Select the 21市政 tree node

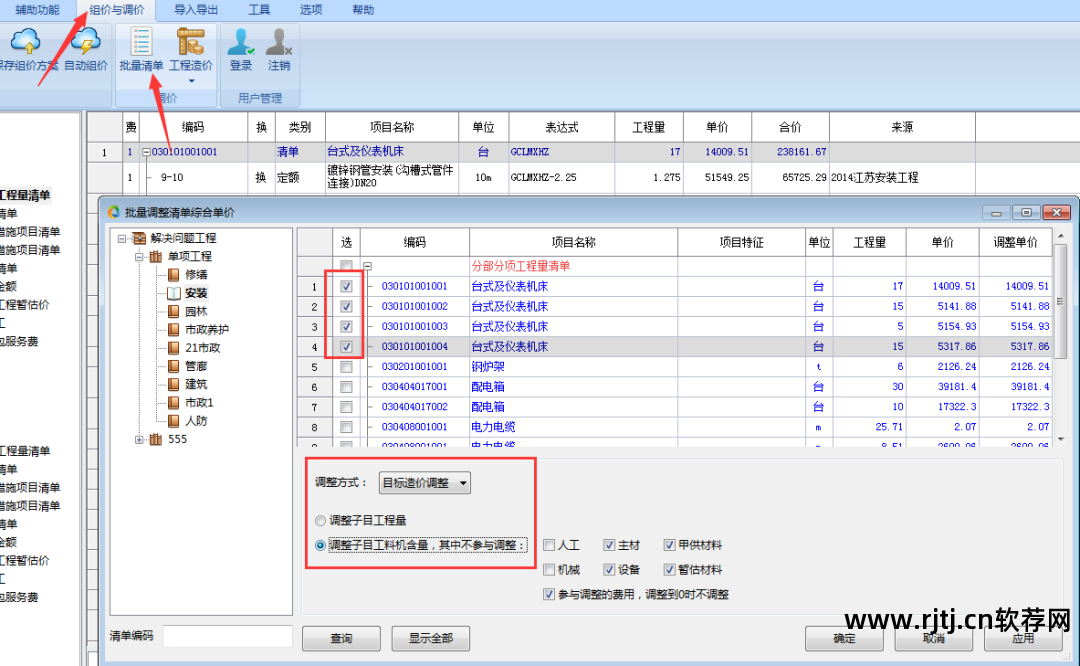[x=202, y=348]
